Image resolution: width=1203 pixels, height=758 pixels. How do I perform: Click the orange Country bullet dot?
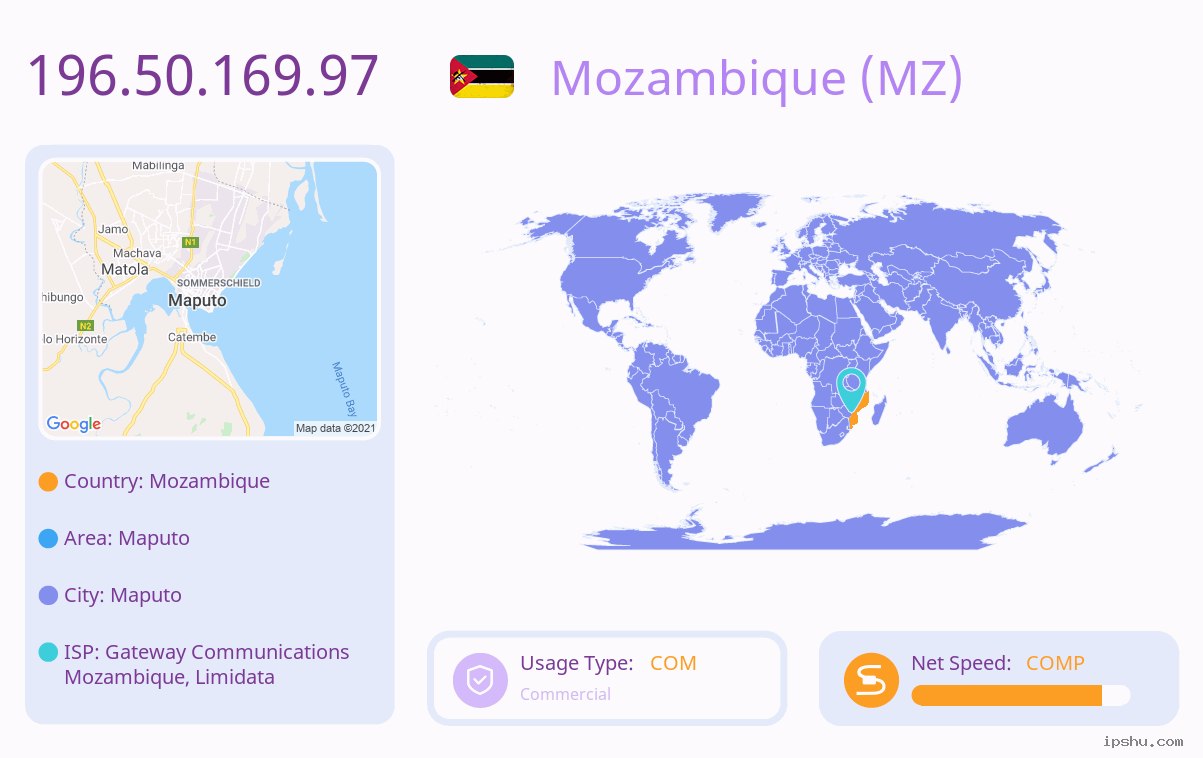(48, 482)
